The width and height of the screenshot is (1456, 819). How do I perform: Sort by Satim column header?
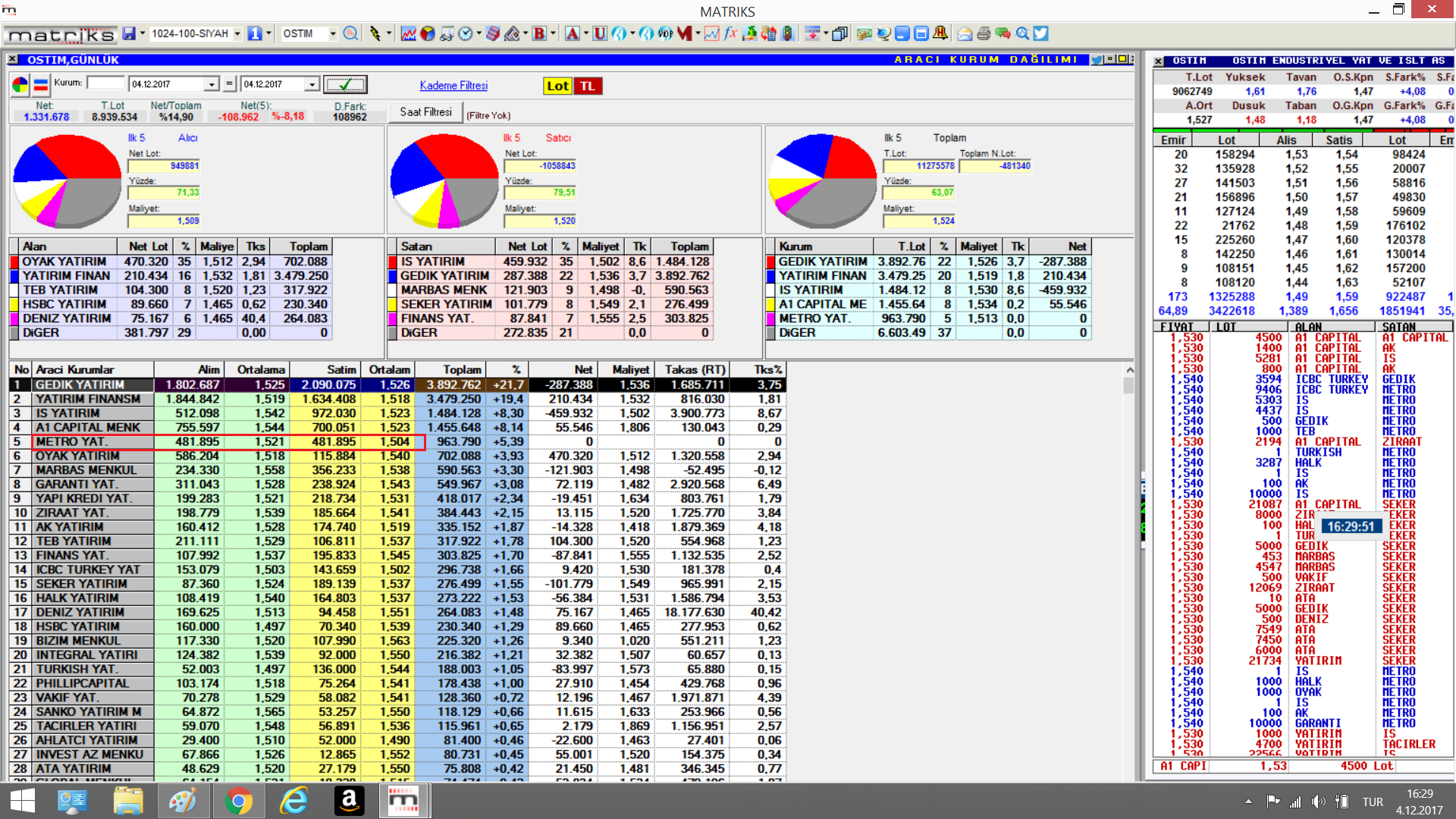coord(326,369)
